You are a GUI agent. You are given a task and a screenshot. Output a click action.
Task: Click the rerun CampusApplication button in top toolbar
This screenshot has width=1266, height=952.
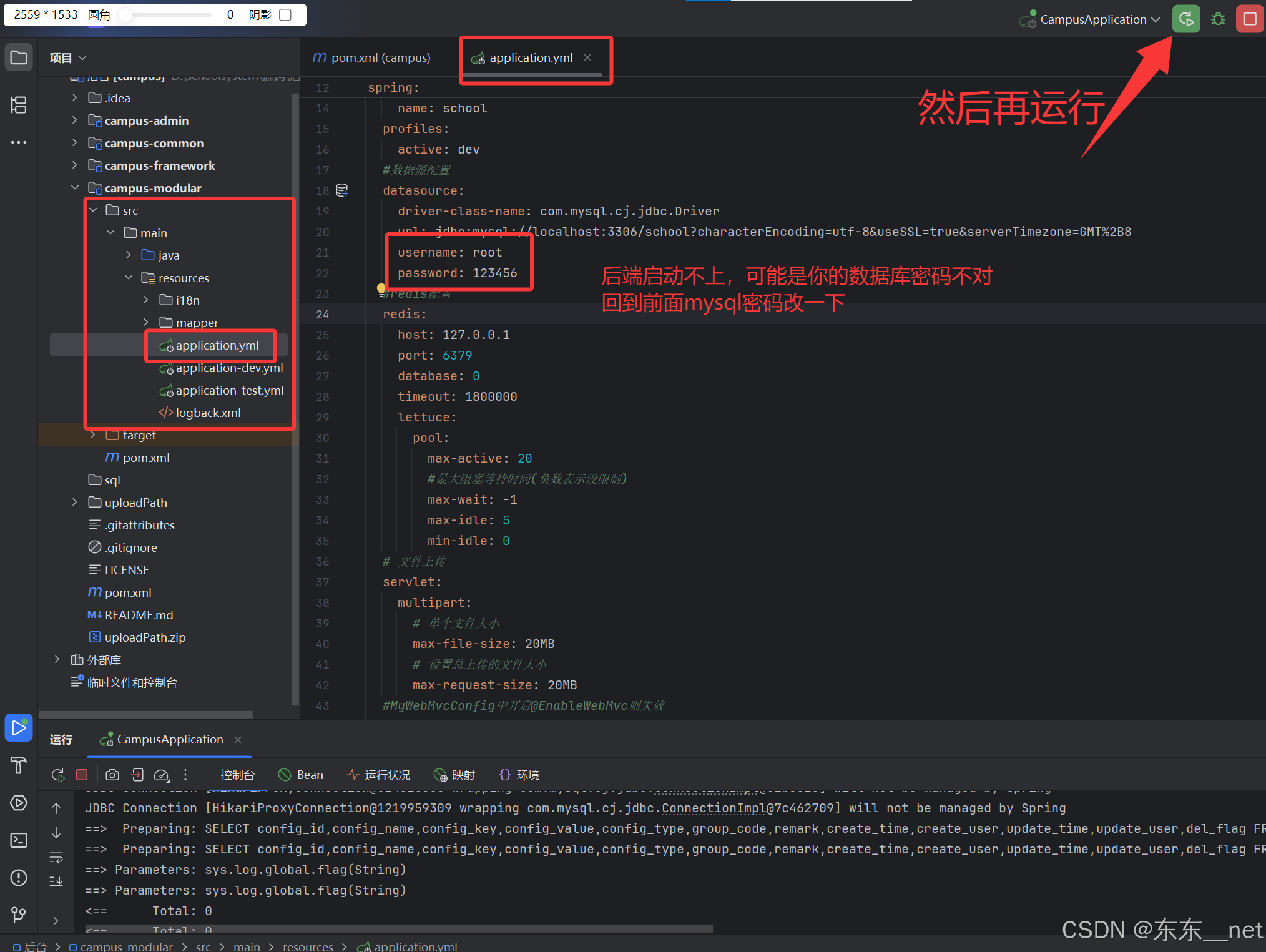(x=1185, y=19)
